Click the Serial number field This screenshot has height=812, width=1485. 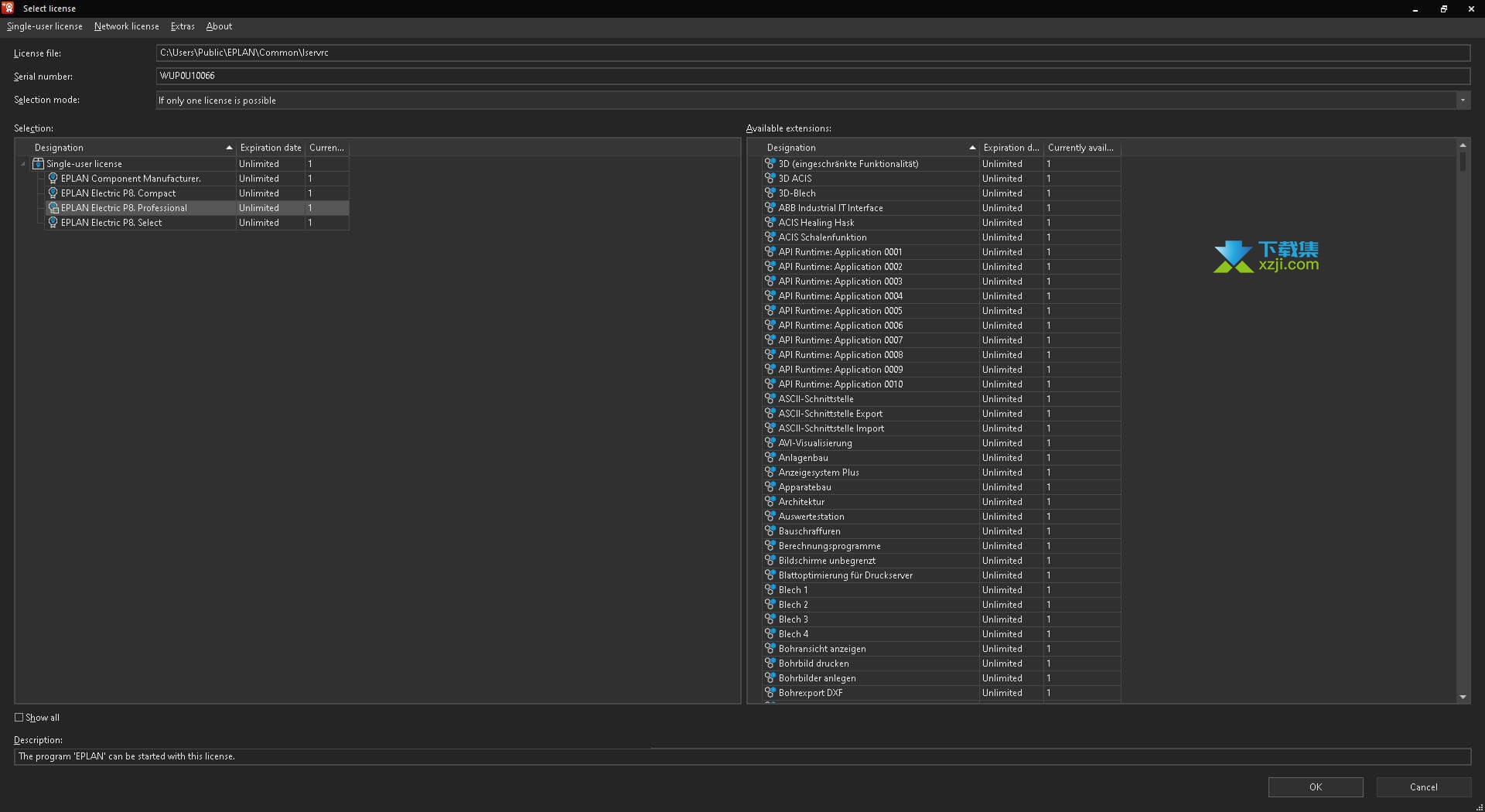coord(813,76)
